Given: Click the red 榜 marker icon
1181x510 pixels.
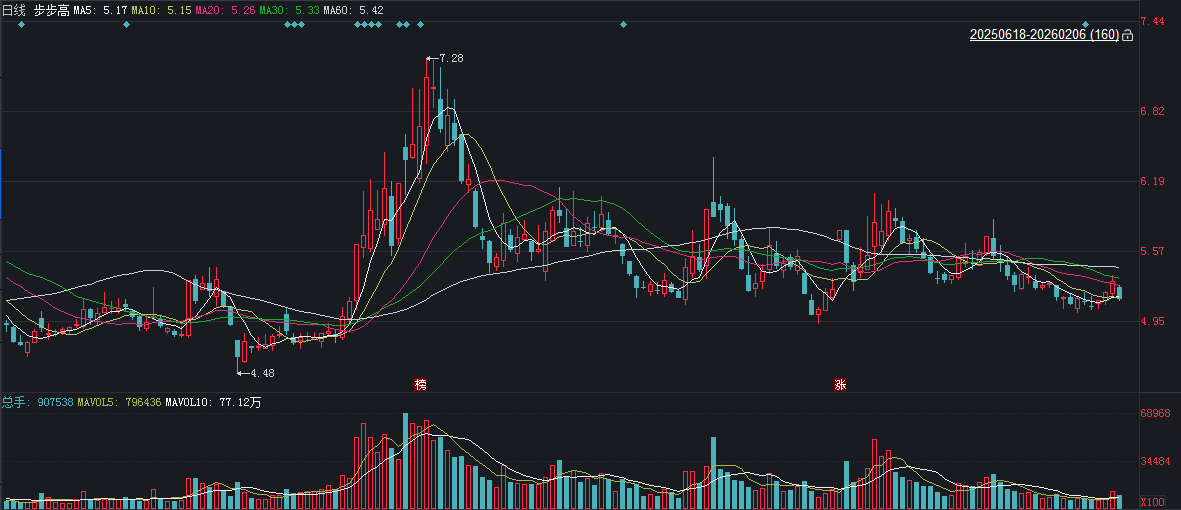Looking at the screenshot, I should (421, 384).
